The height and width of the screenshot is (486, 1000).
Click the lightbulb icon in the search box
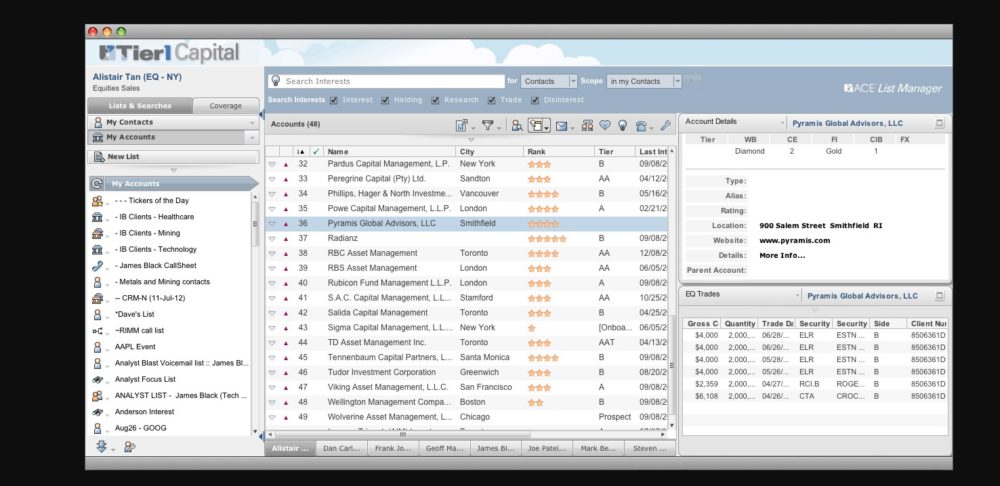pos(276,81)
